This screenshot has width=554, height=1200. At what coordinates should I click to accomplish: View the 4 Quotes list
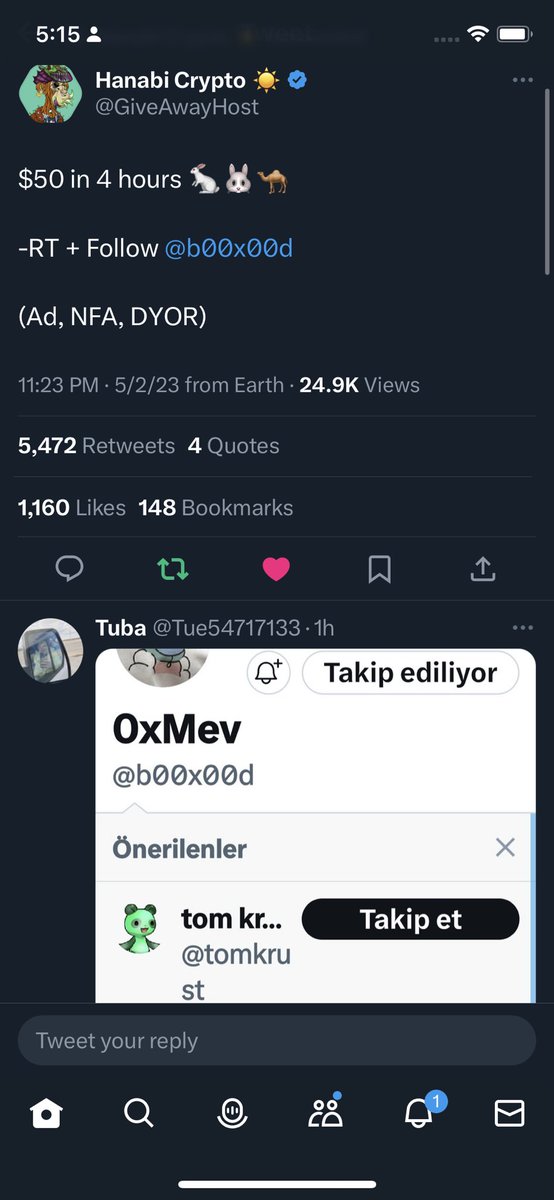tap(234, 446)
